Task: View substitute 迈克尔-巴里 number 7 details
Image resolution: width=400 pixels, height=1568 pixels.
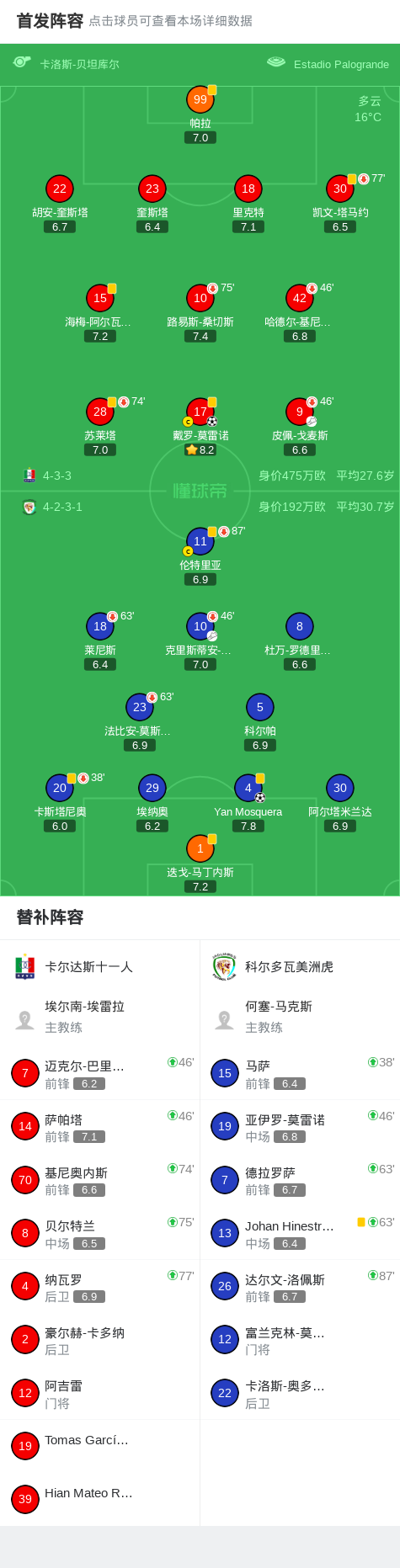Action: [100, 1073]
